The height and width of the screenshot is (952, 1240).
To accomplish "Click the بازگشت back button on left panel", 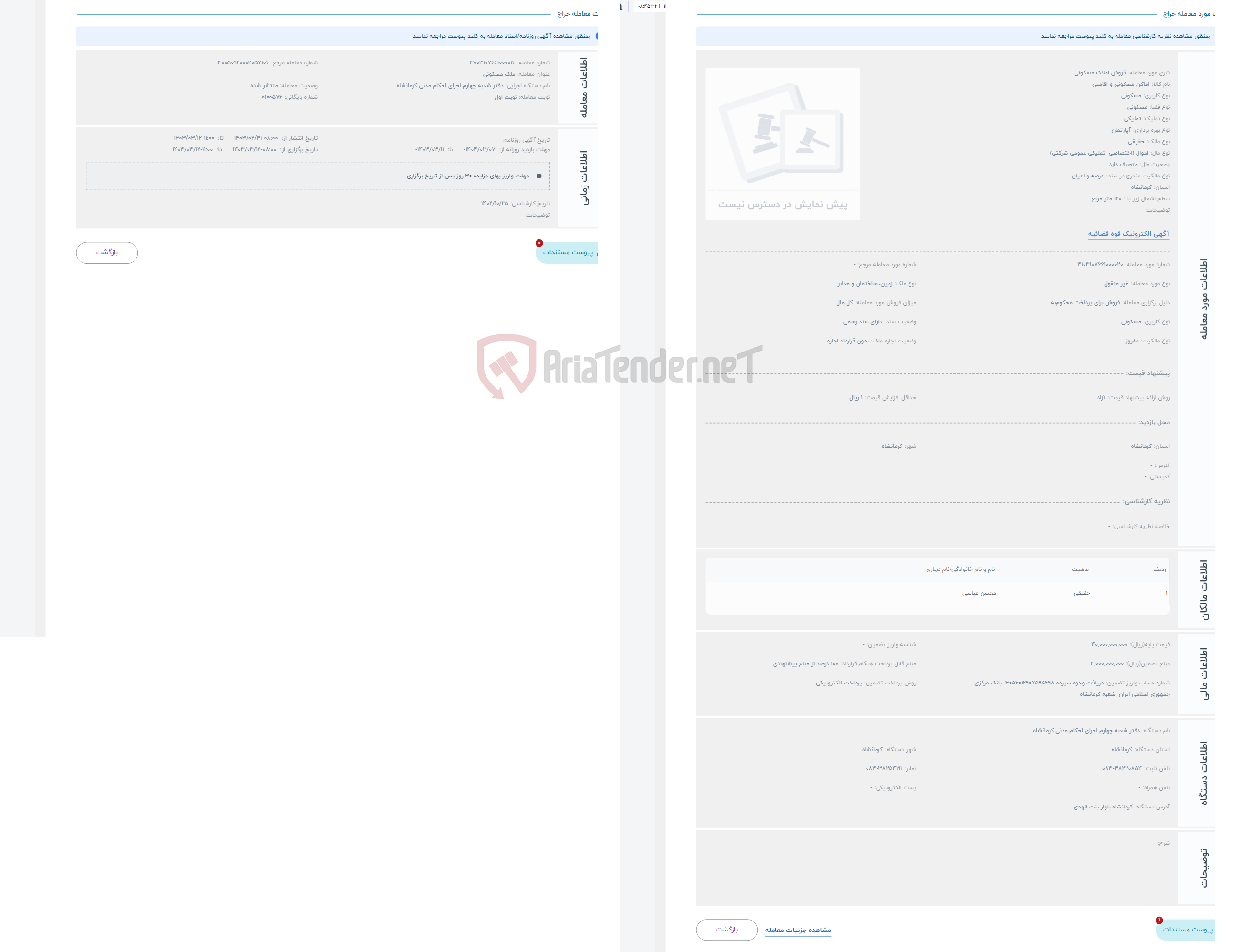I will coord(107,251).
